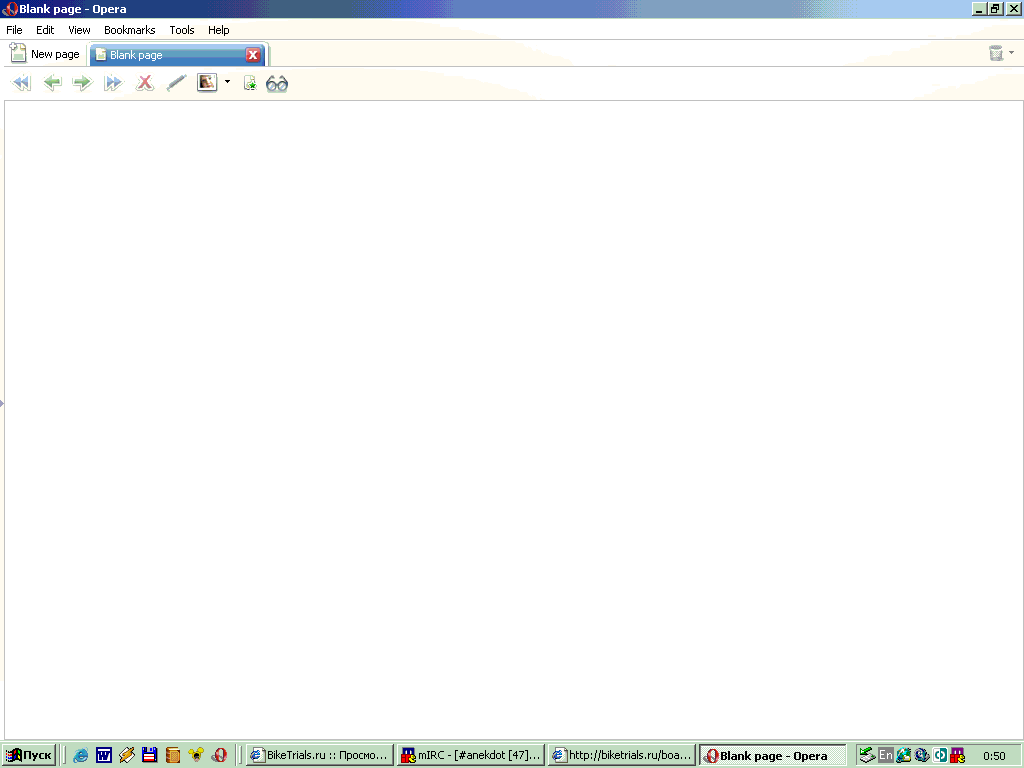Click the page icon with green star
The image size is (1024, 768).
(x=250, y=83)
